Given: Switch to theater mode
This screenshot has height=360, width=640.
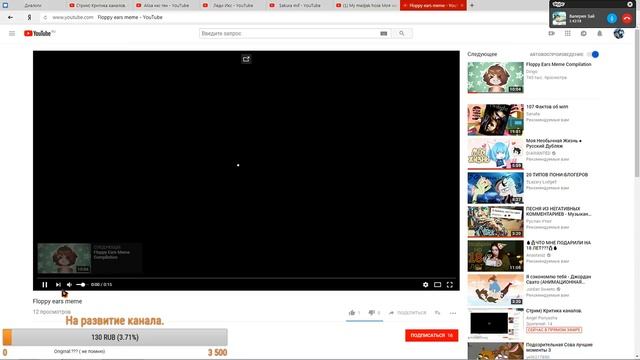Looking at the screenshot, I should click(438, 284).
